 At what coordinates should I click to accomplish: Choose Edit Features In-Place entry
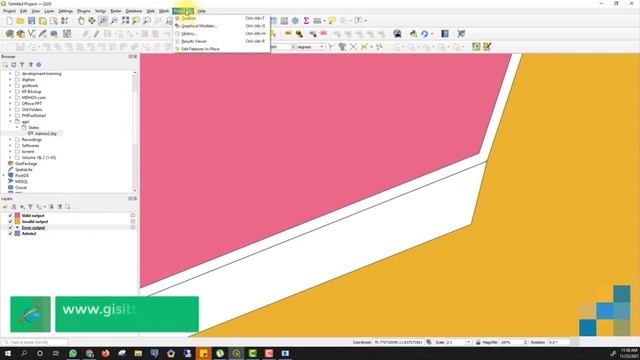[x=221, y=49]
